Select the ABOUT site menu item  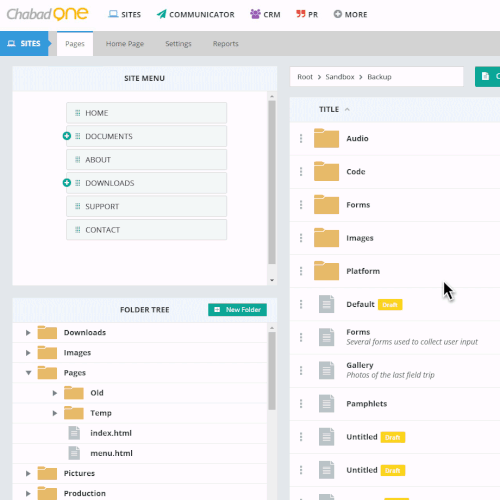click(146, 160)
